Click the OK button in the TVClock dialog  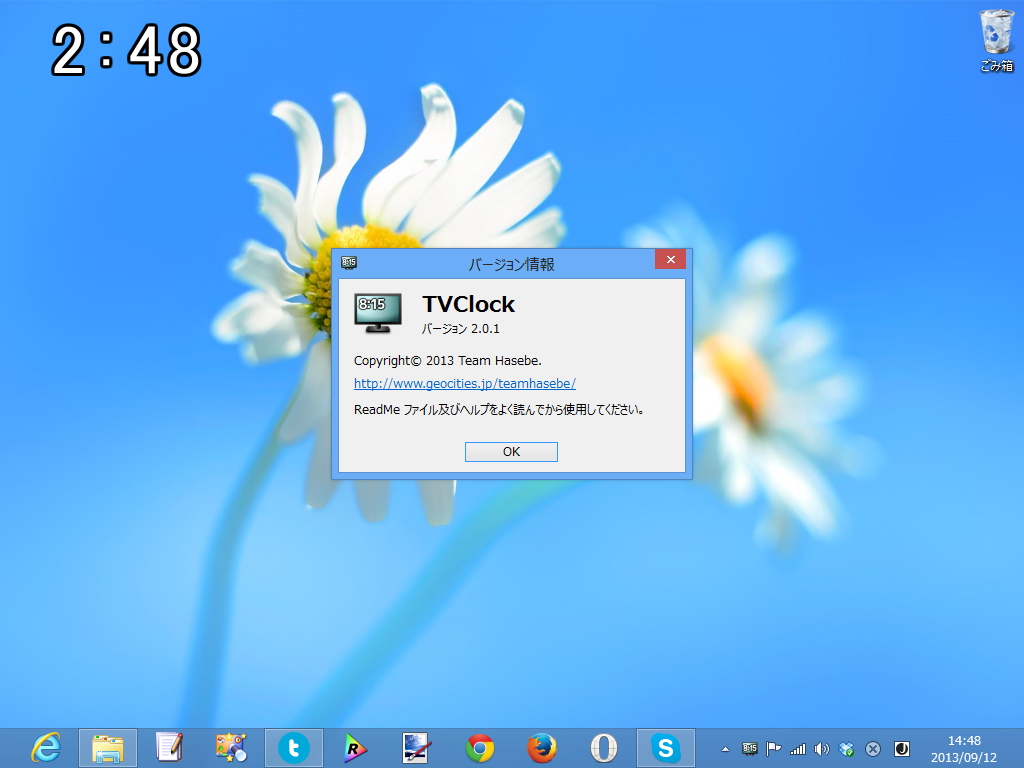coord(510,451)
